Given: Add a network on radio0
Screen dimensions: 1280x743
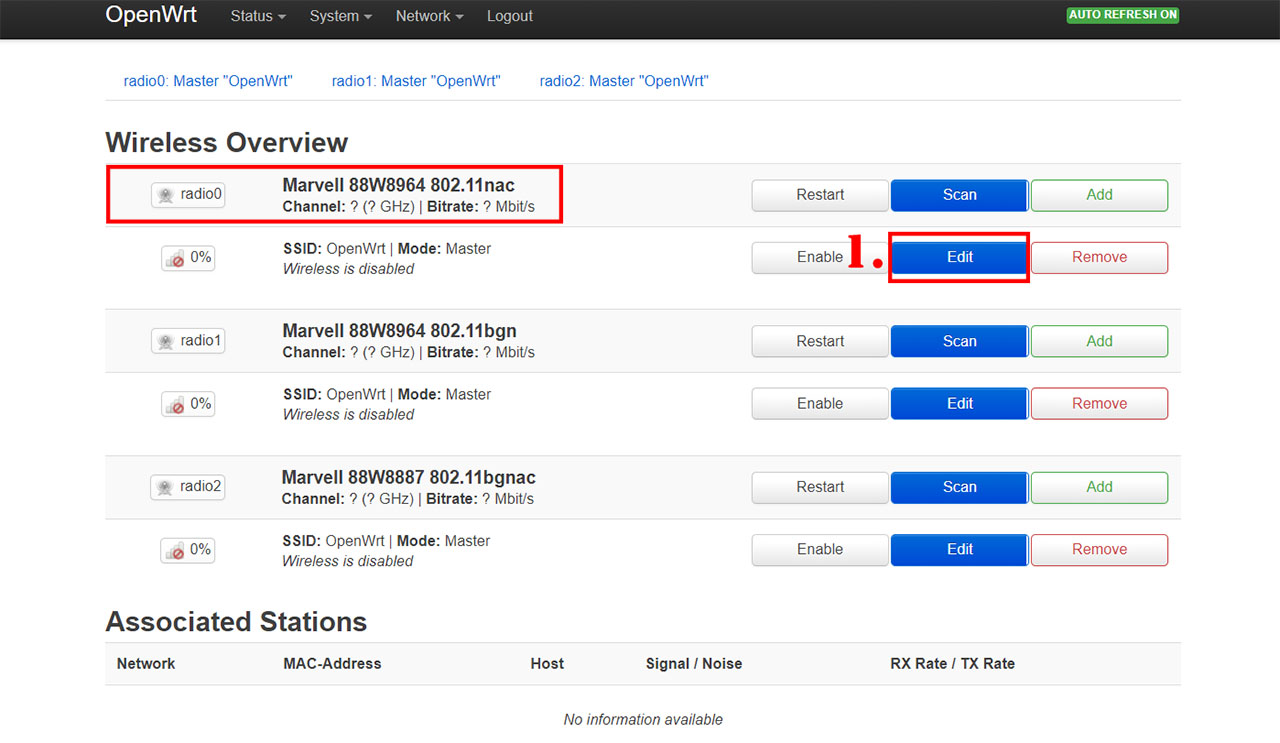Looking at the screenshot, I should point(1099,195).
